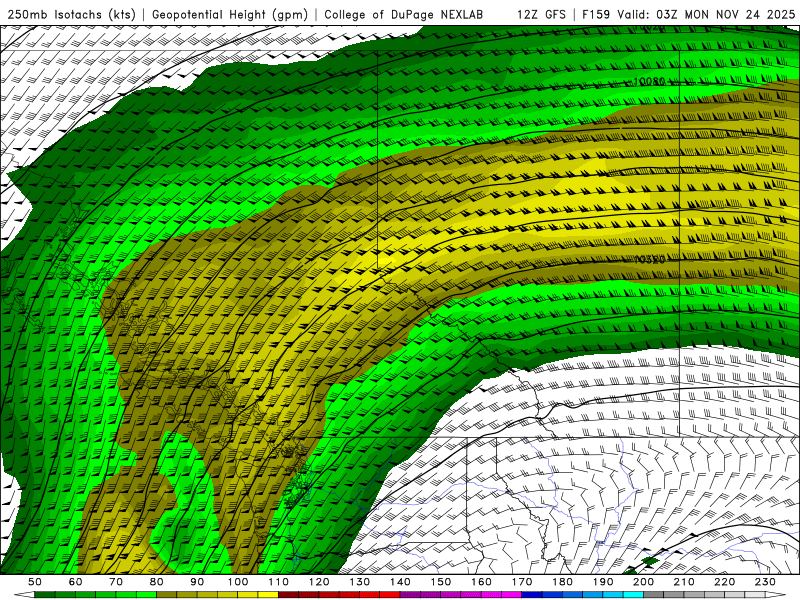Click the legend value 110
The height and width of the screenshot is (600, 800).
pos(278,582)
